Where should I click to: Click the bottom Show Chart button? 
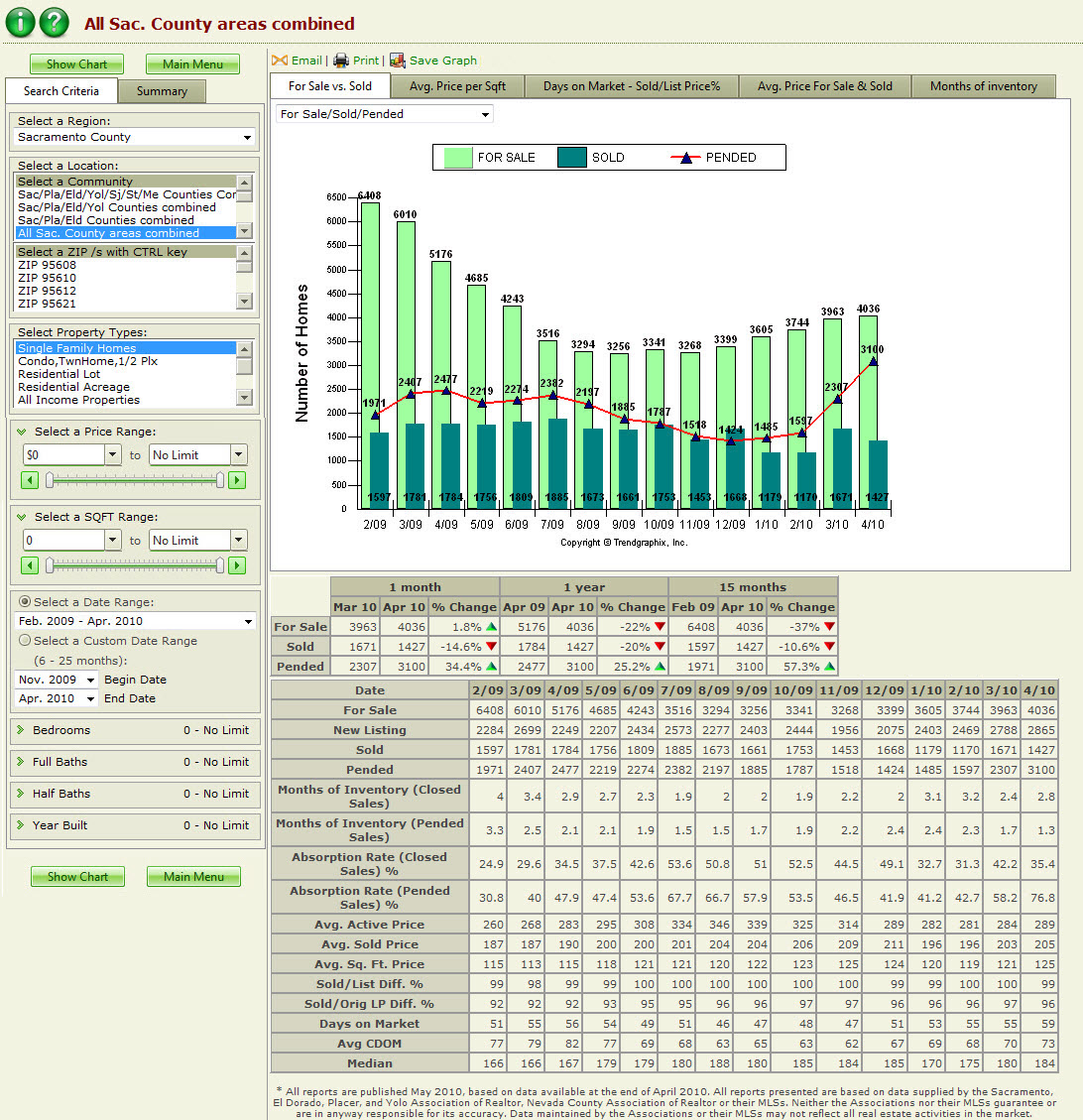tap(77, 876)
